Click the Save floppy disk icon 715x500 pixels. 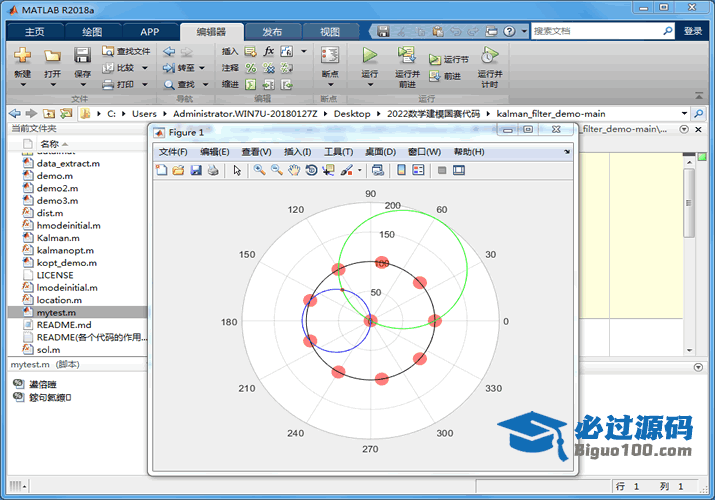click(82, 56)
